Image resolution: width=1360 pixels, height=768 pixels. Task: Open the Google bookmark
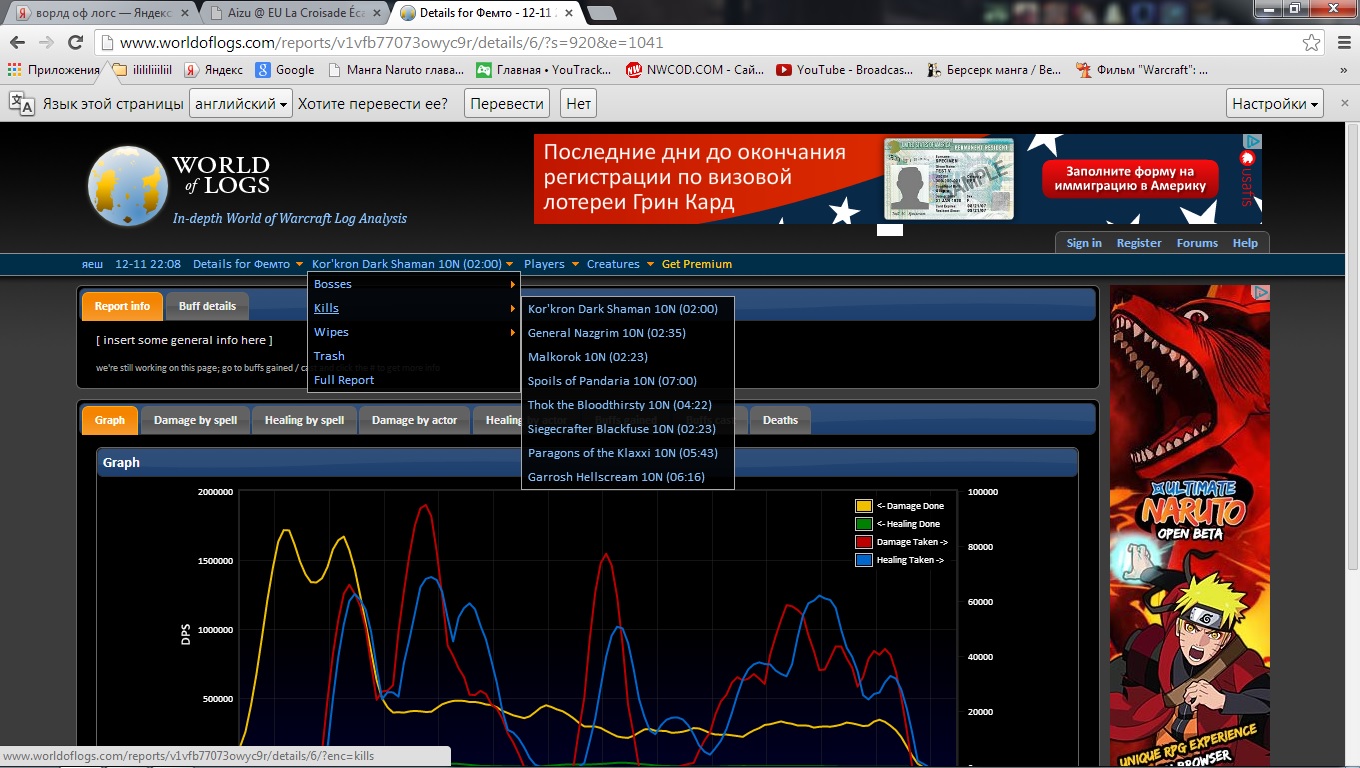(285, 70)
